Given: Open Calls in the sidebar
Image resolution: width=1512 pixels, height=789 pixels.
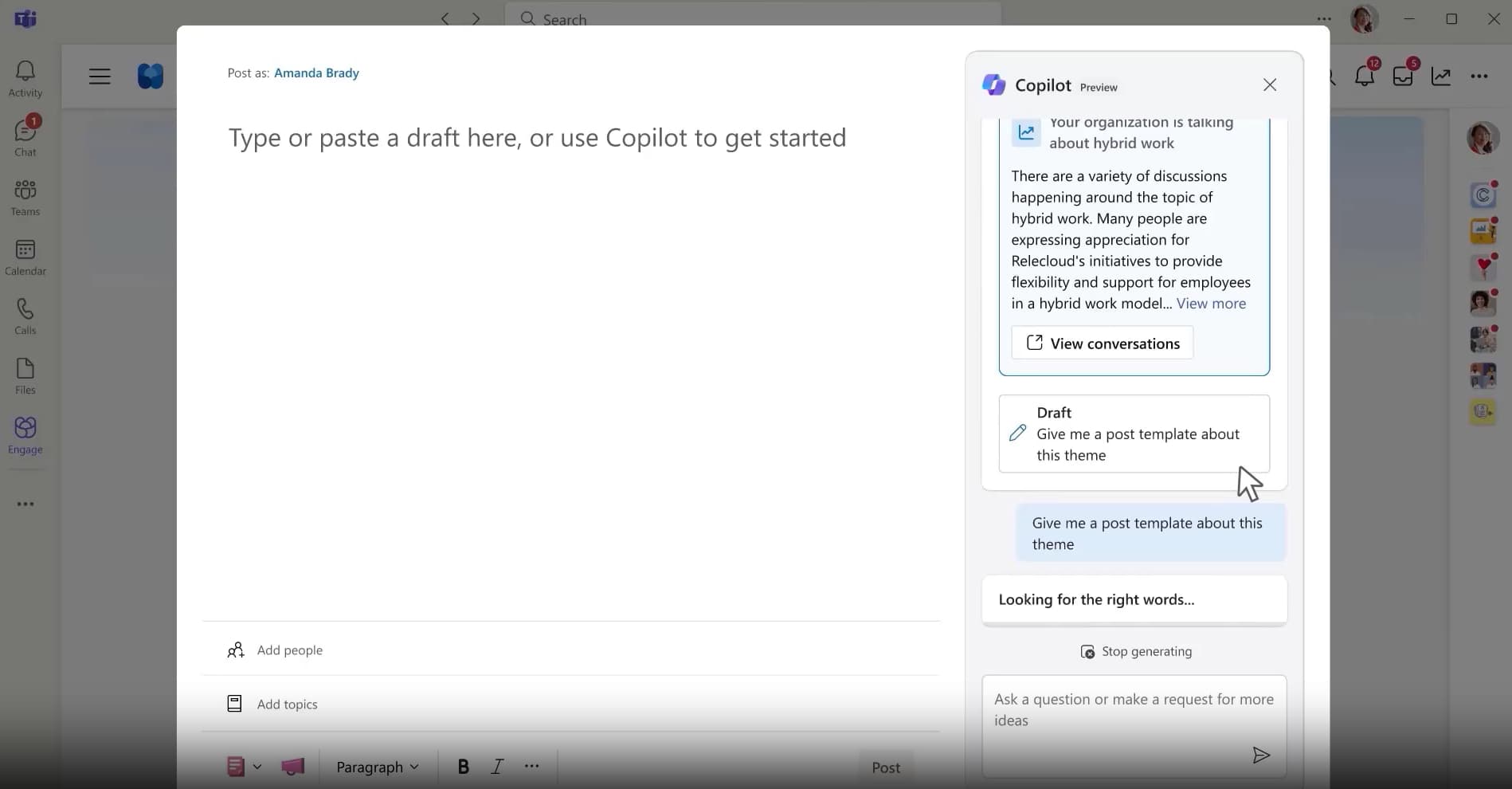Looking at the screenshot, I should pyautogui.click(x=25, y=316).
